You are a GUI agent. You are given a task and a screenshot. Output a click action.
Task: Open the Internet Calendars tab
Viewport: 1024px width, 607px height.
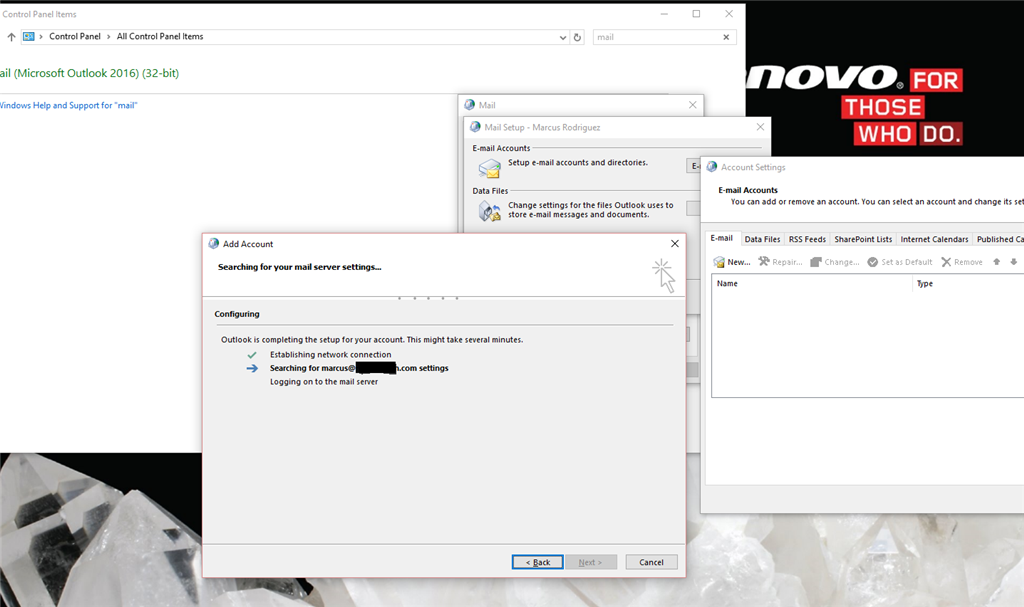[934, 239]
